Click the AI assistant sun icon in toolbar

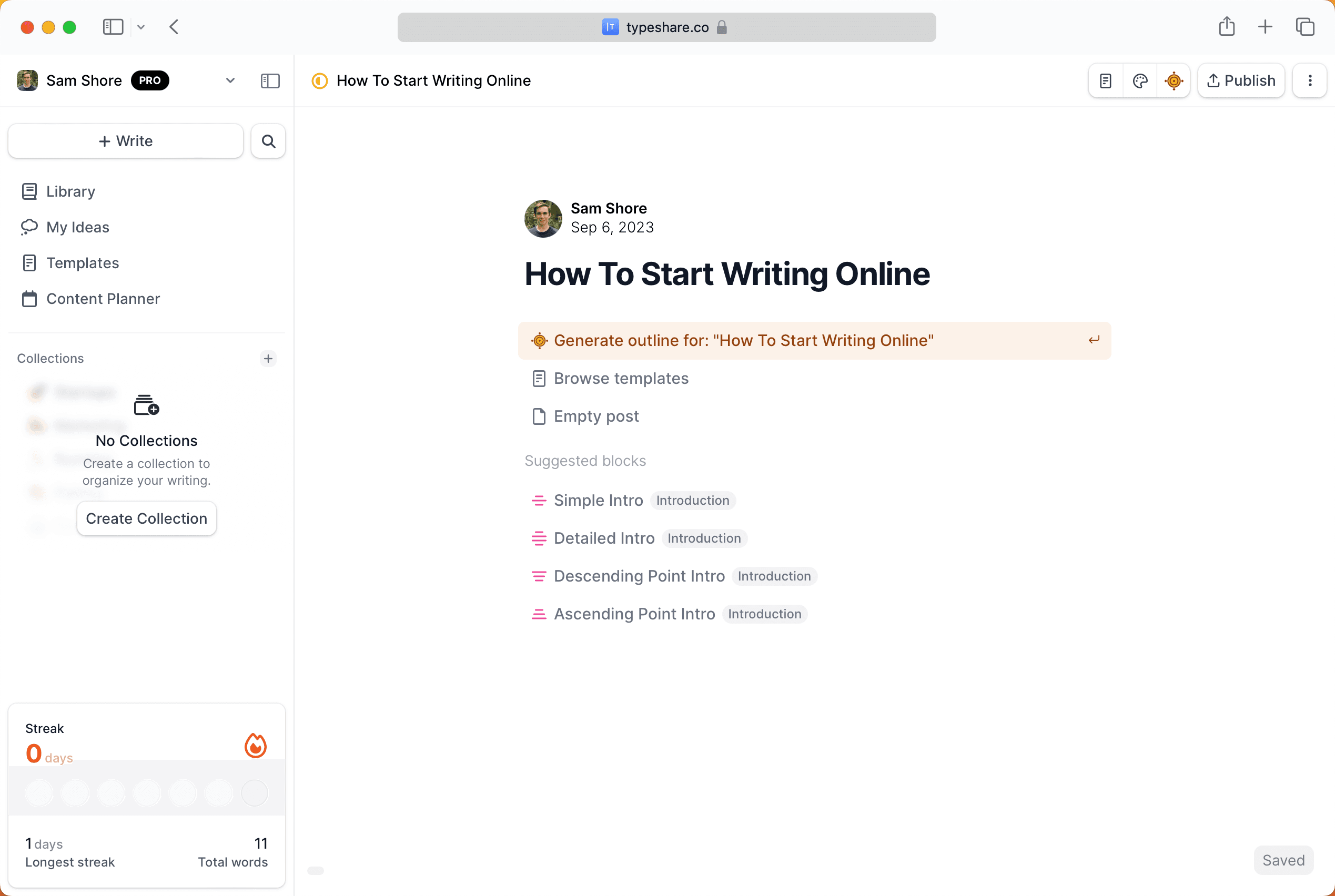pos(1174,80)
